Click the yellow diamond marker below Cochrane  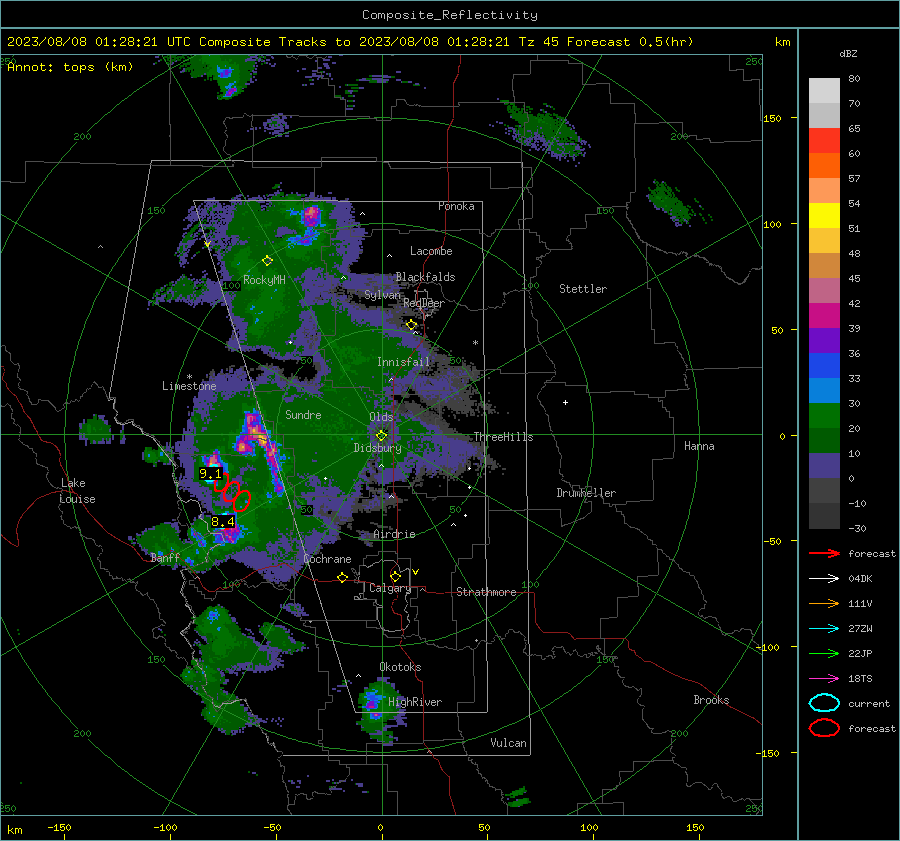coord(342,577)
